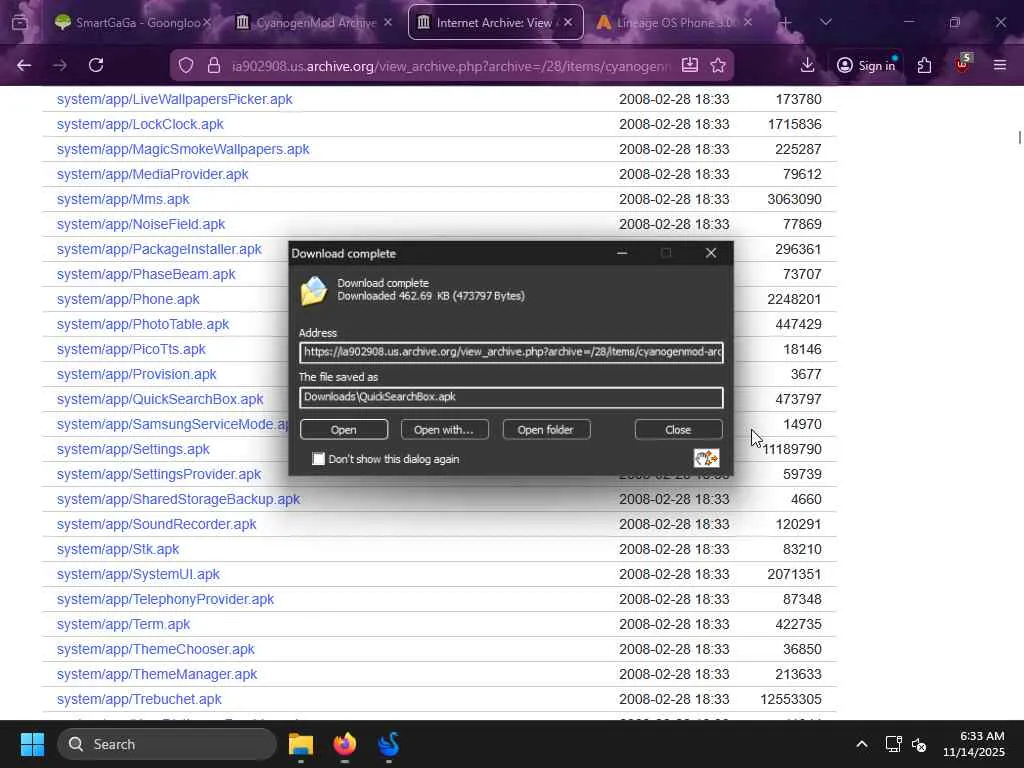The width and height of the screenshot is (1024, 768).
Task: Open system/app/LockClock.apk link
Action: [140, 124]
